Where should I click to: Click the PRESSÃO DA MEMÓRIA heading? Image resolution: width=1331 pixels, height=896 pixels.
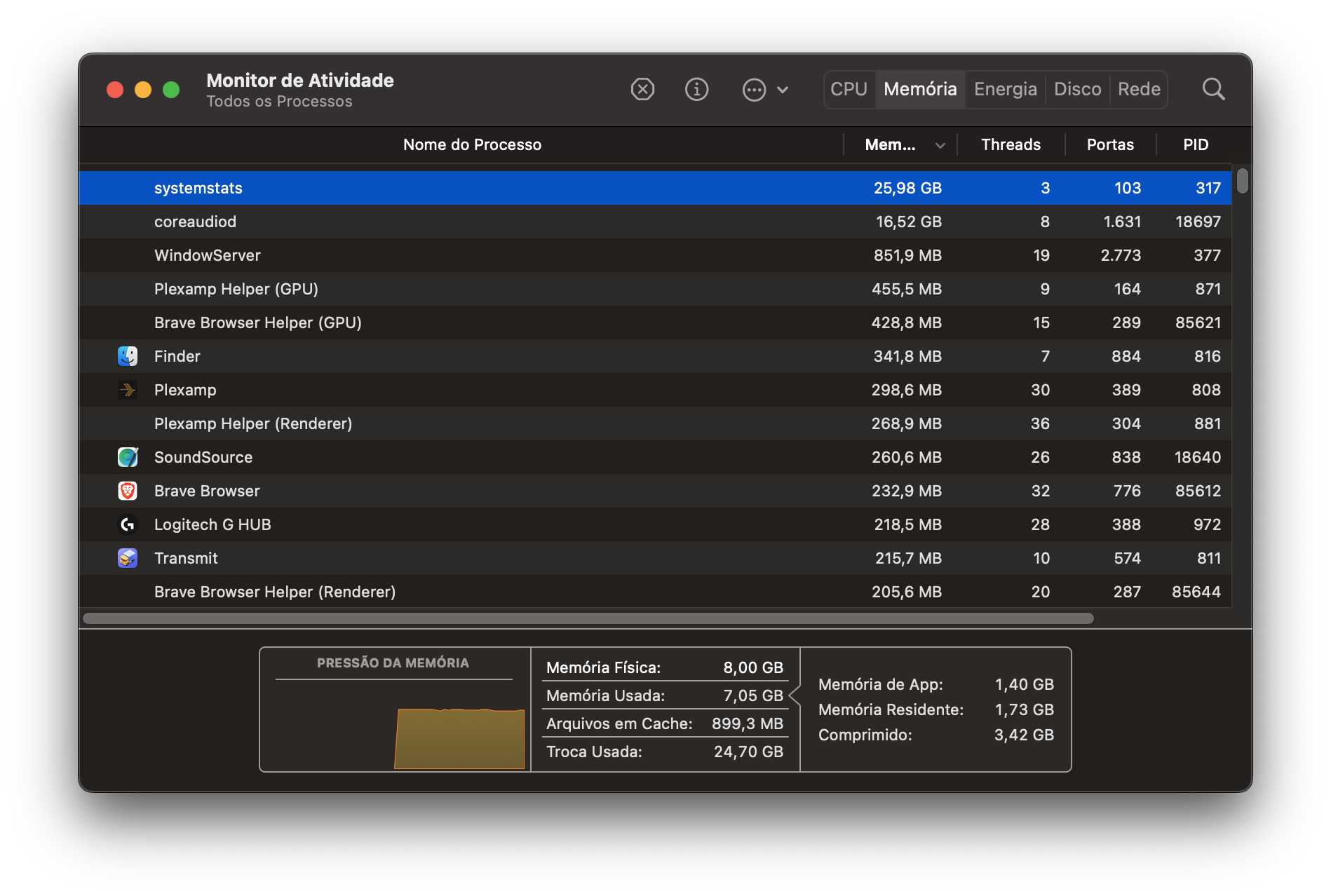click(393, 663)
